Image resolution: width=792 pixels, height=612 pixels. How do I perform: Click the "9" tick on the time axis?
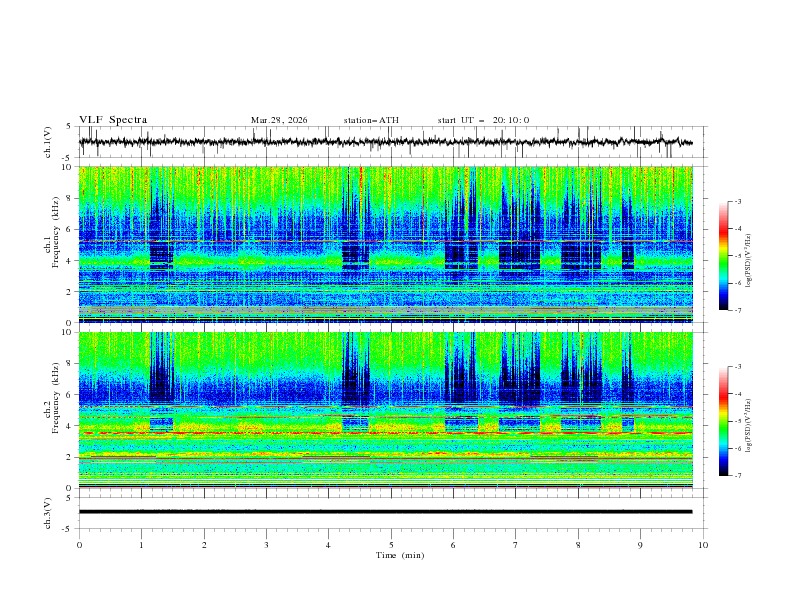[x=640, y=545]
